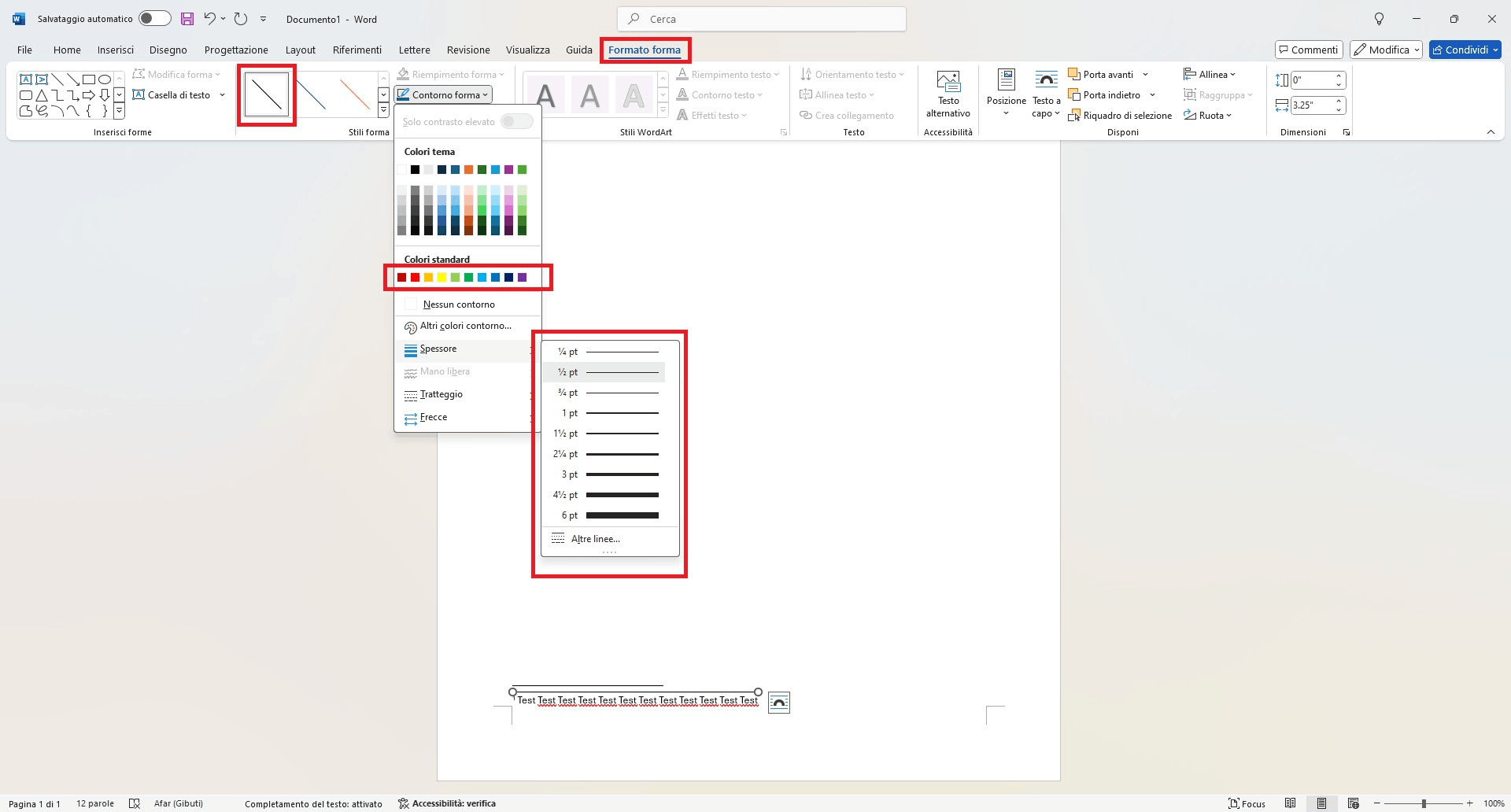Viewport: 1511px width, 812px height.
Task: Select the blue diagonal line shape style
Action: coord(312,94)
